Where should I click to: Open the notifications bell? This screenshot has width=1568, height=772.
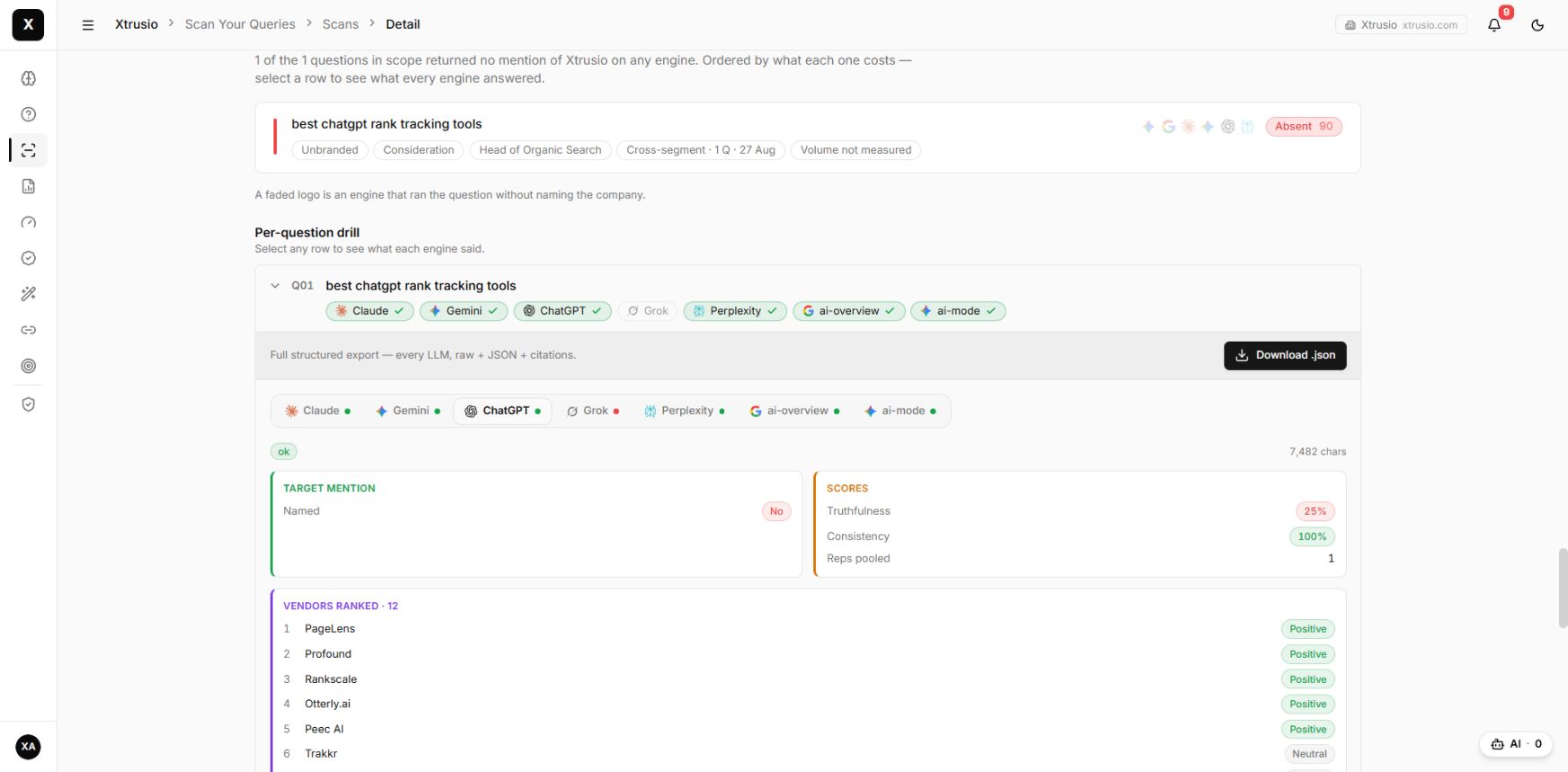tap(1494, 25)
